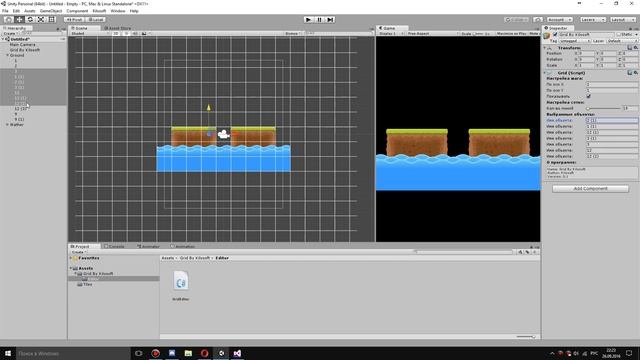Open Task View on the taskbar
This screenshot has width=640, height=360.
point(139,353)
